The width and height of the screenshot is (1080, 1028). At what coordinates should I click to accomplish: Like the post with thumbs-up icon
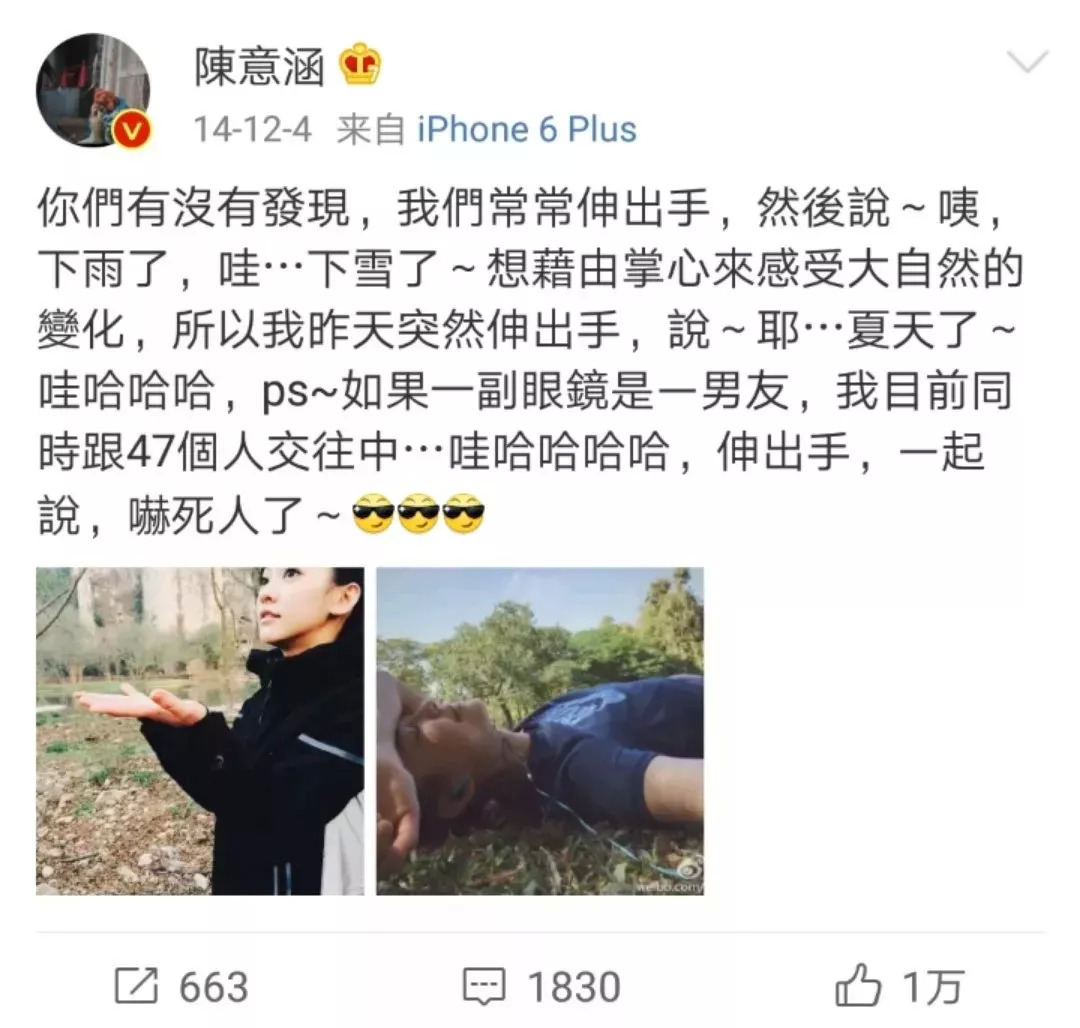point(858,985)
